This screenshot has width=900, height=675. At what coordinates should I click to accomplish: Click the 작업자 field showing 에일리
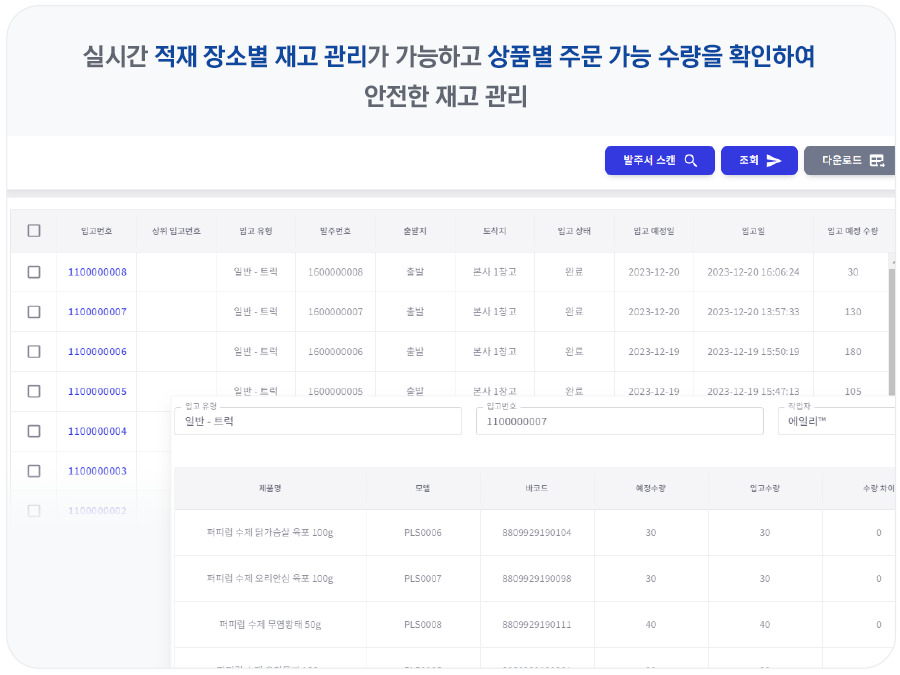point(835,421)
